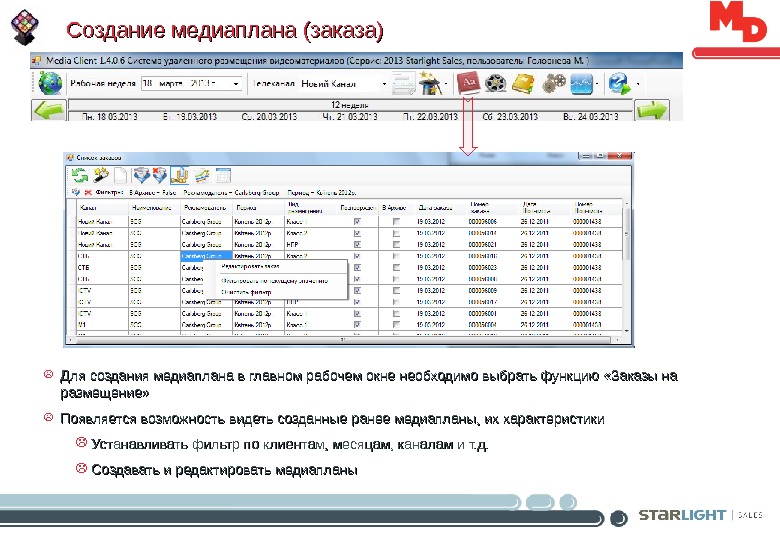This screenshot has height=540, width=780.
Task: Refresh the orders list with green arrows icon
Action: (x=80, y=175)
